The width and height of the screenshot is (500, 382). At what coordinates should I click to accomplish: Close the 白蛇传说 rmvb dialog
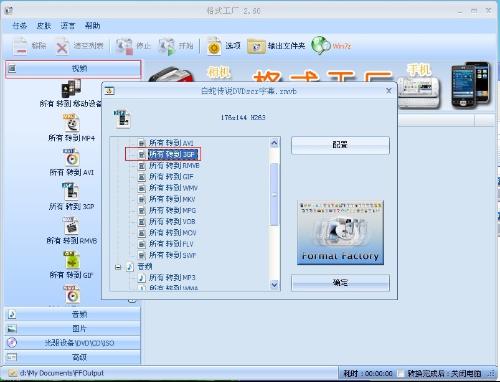pyautogui.click(x=389, y=91)
